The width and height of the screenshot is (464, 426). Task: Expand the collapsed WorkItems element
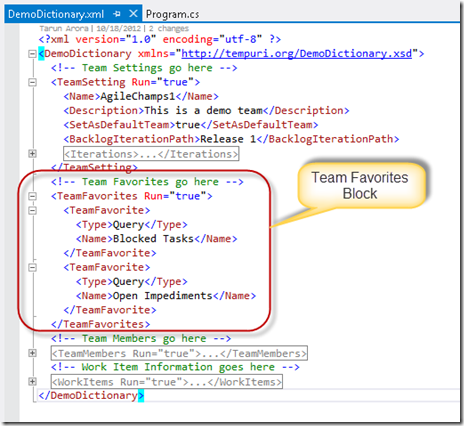[32, 382]
